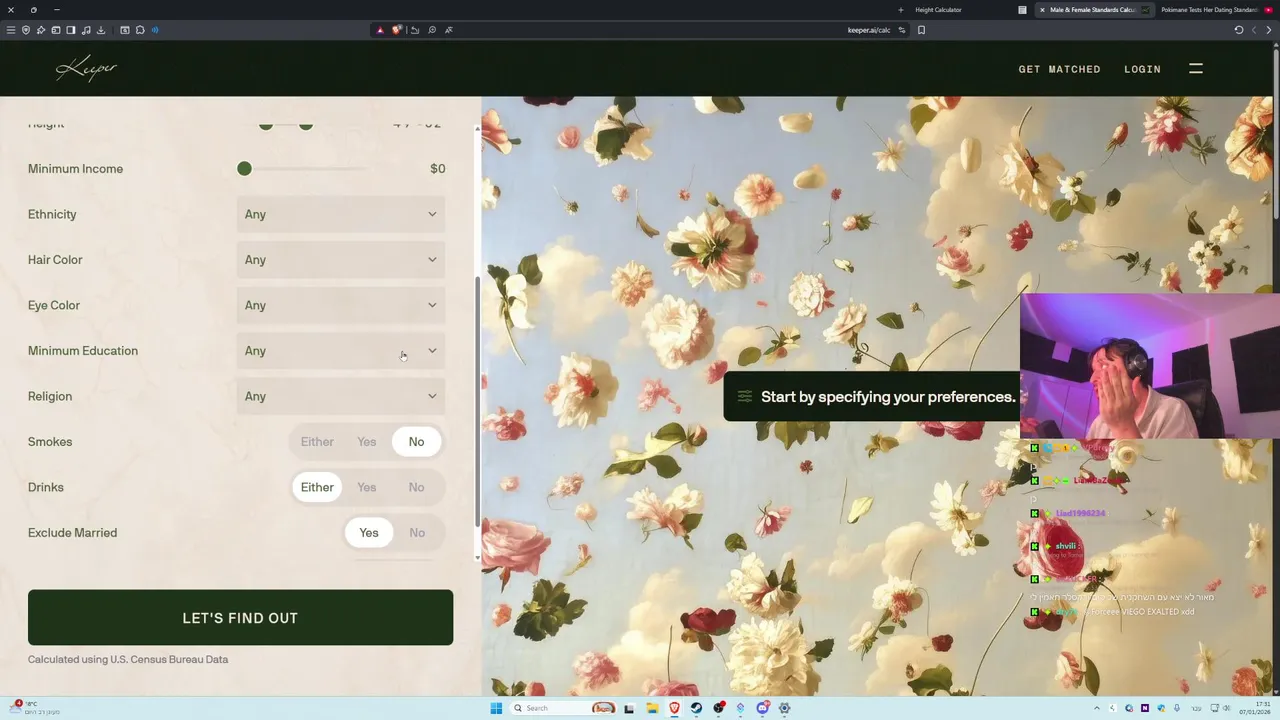Viewport: 1280px width, 720px height.
Task: Click the form panel's vertical scrollbar
Action: tap(477, 400)
